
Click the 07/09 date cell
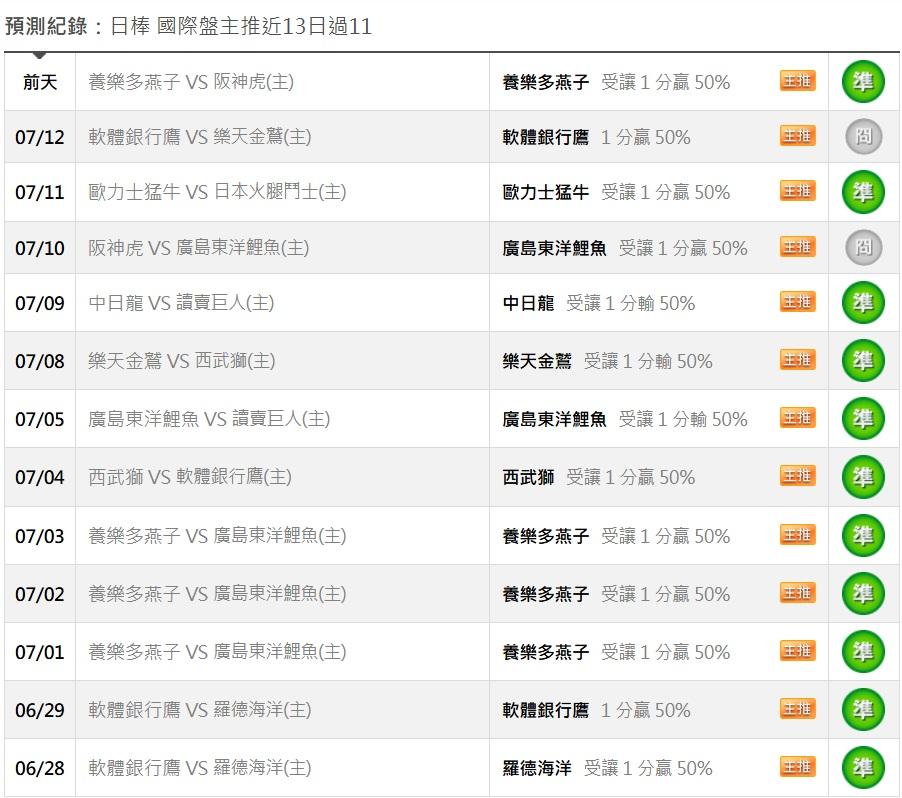(x=40, y=303)
